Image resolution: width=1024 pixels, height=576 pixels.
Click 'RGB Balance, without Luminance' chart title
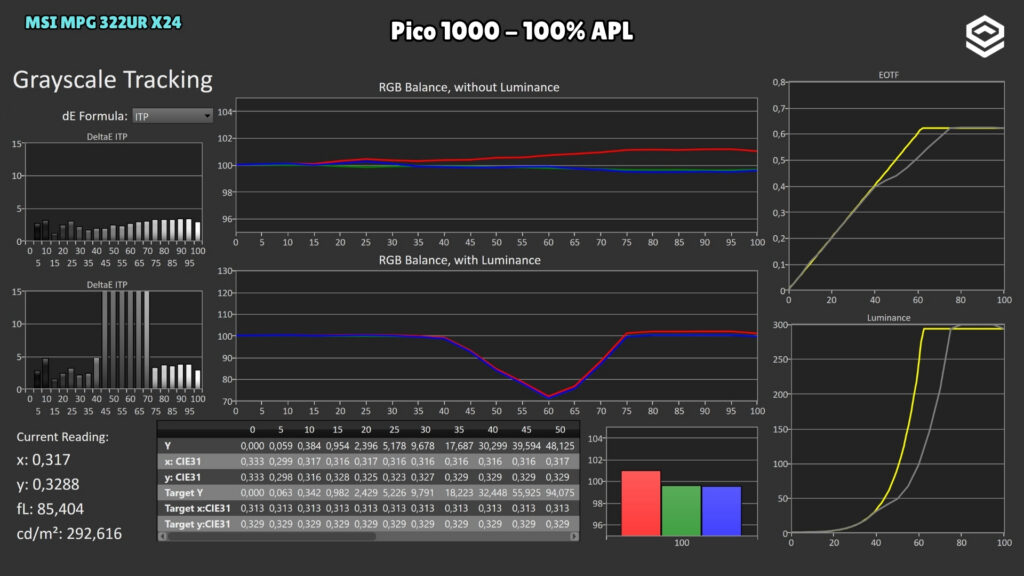(x=469, y=88)
